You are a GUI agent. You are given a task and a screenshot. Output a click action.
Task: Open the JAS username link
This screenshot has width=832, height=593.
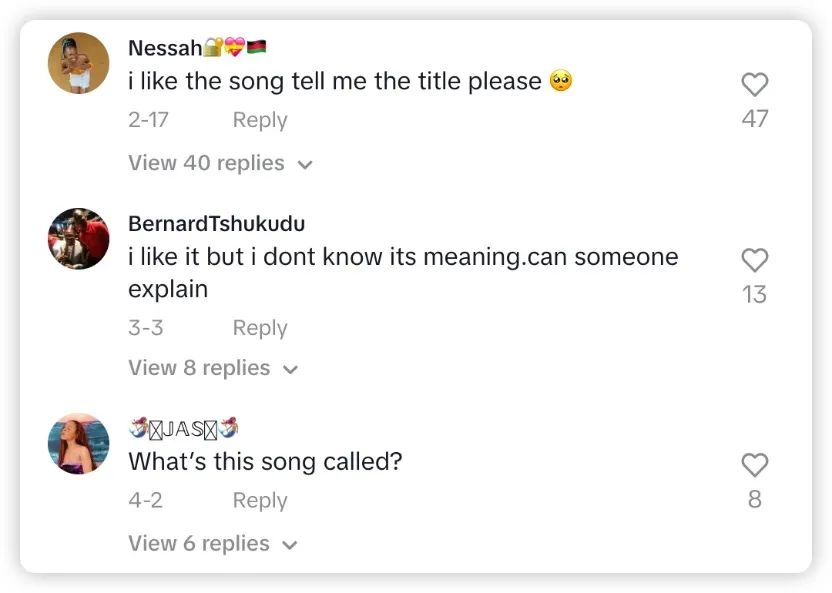183,429
